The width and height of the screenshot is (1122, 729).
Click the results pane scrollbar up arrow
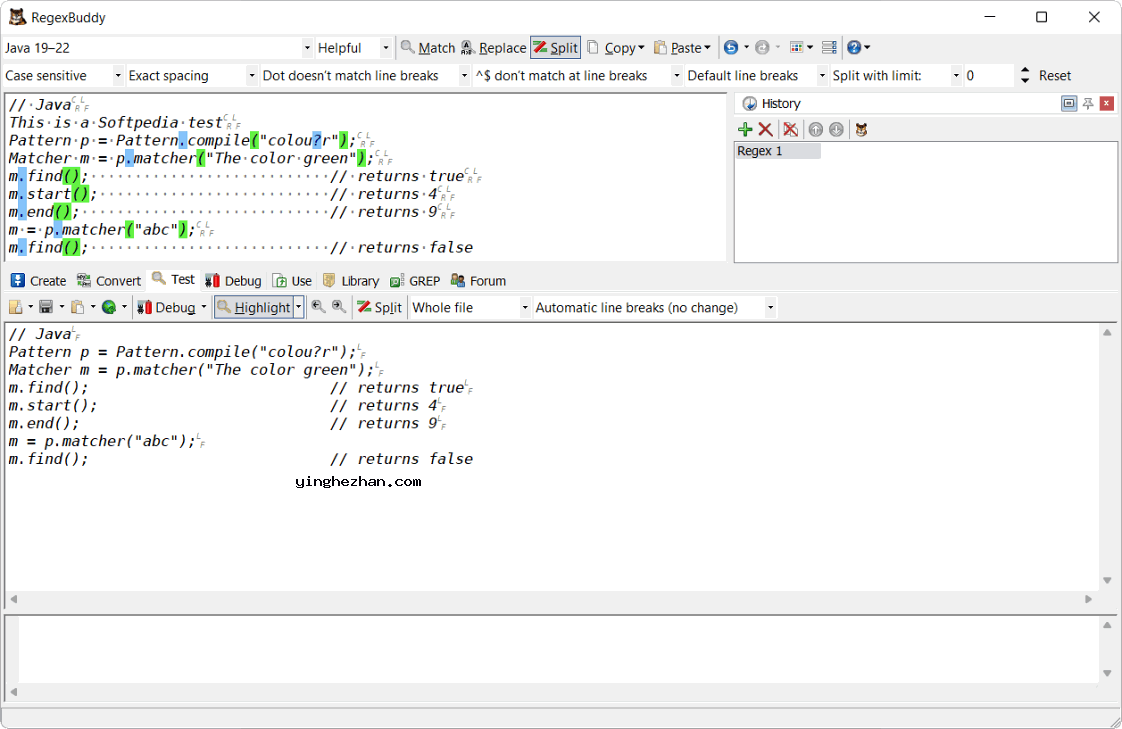point(1107,625)
